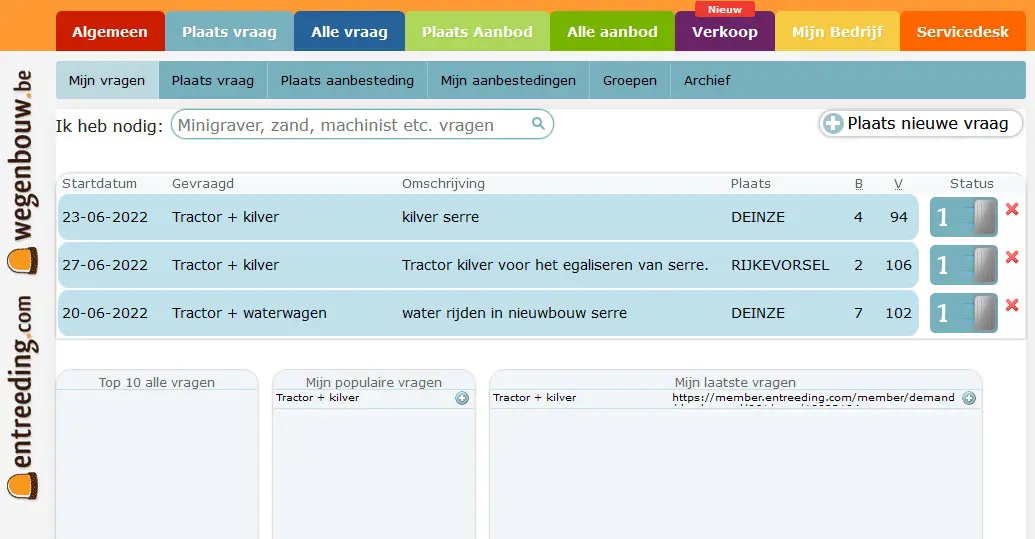Click plus icon in Mijn laatste vragen
Viewport: 1035px width, 539px height.
click(x=969, y=398)
